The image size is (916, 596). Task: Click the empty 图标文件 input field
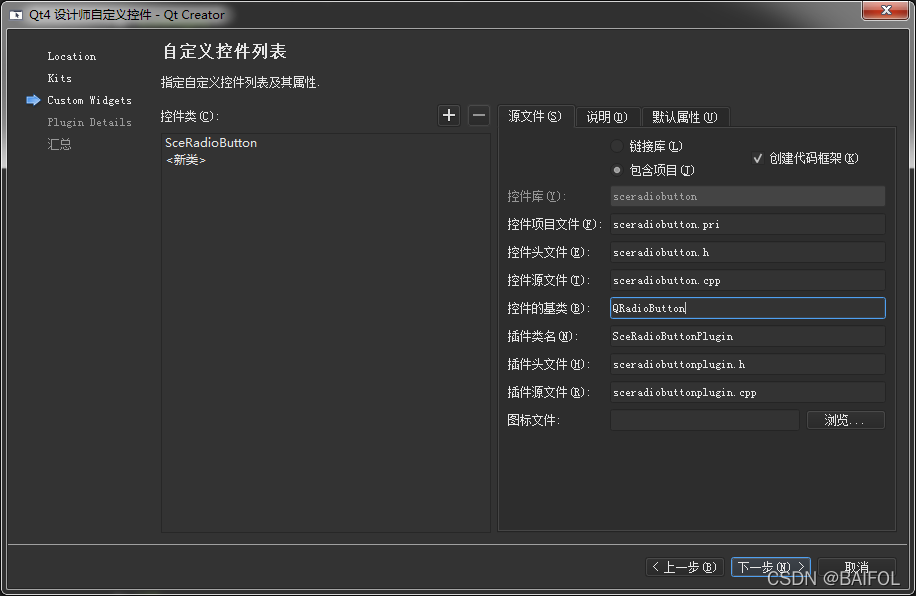705,420
